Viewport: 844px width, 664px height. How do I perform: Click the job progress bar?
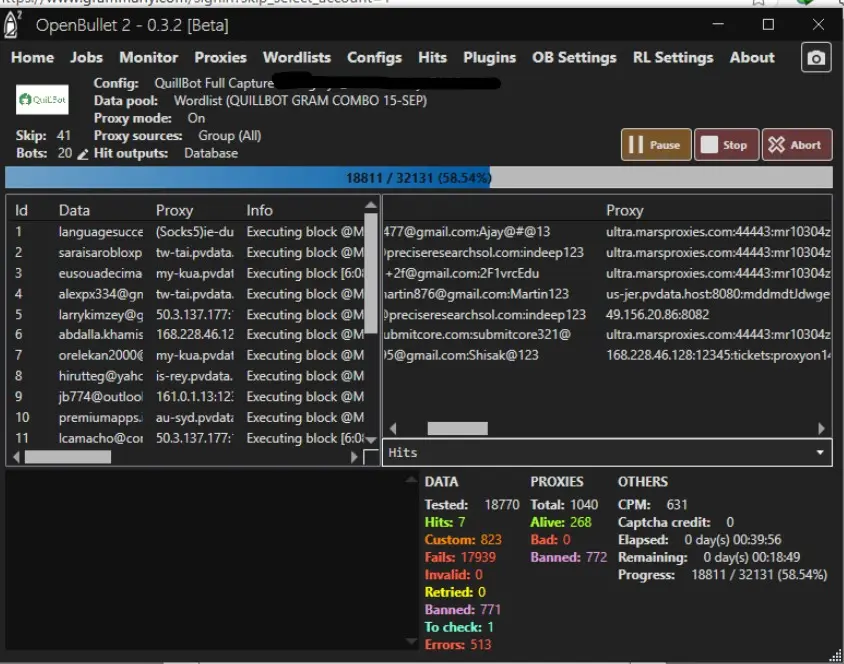[419, 178]
